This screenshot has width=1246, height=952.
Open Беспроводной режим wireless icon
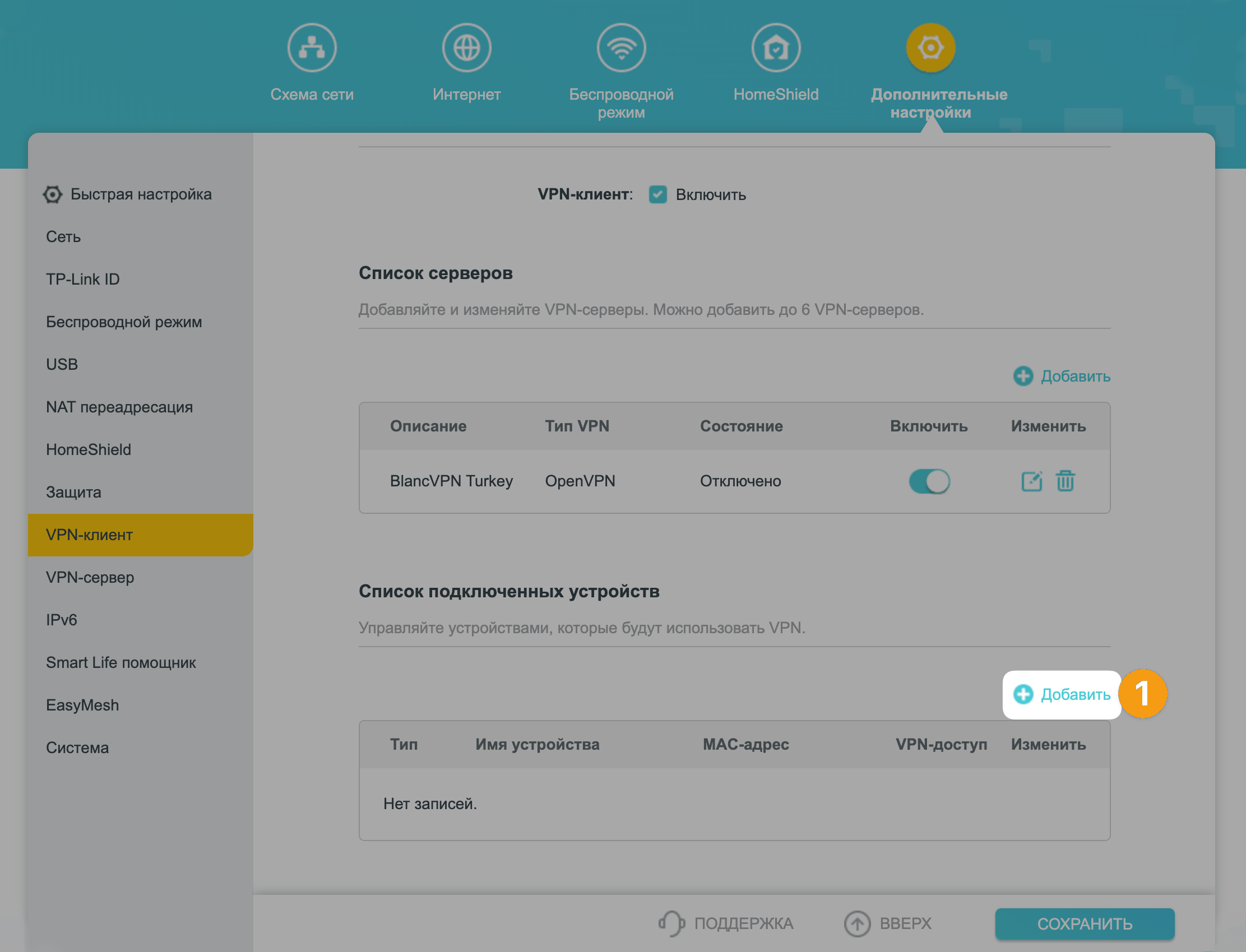tap(621, 48)
